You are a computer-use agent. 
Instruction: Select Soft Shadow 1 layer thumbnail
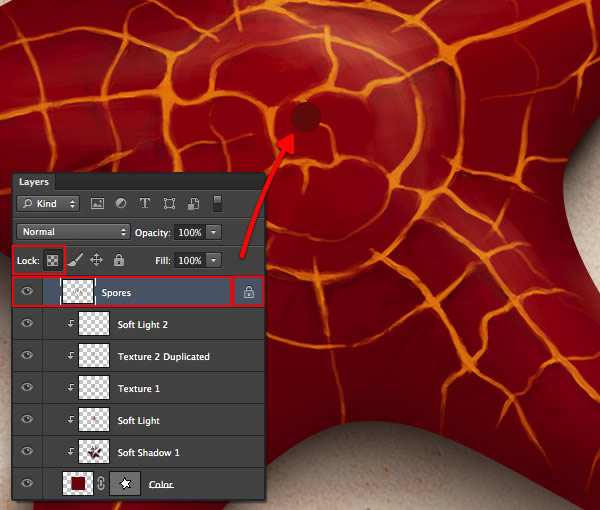point(94,451)
